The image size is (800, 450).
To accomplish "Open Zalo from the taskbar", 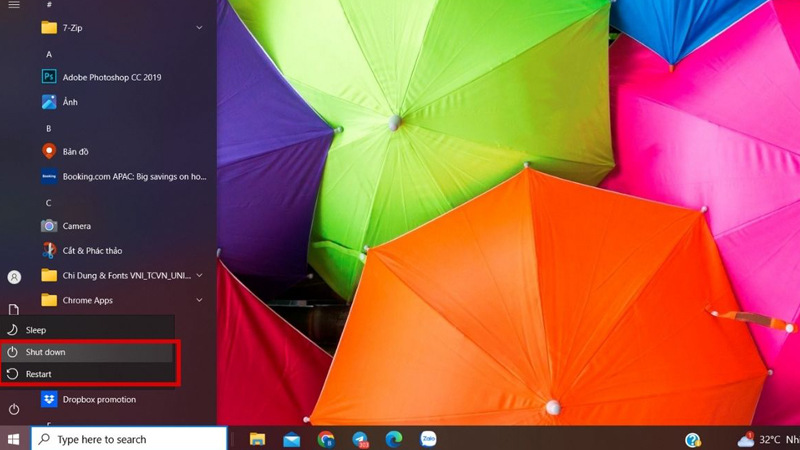I will click(428, 439).
